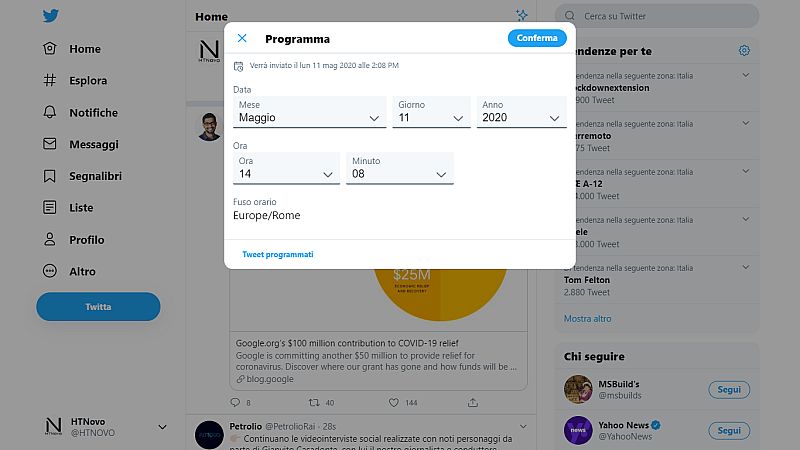Open the Anno dropdown showing 2020
This screenshot has height=450, width=800.
pos(520,112)
